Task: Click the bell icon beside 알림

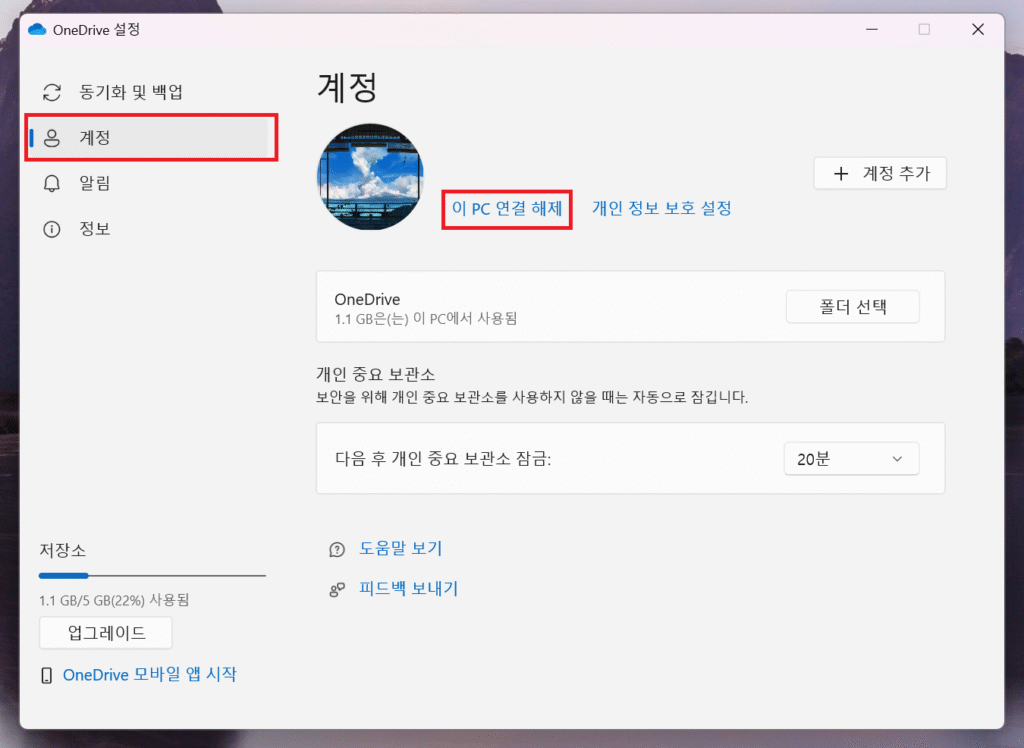Action: tap(52, 184)
